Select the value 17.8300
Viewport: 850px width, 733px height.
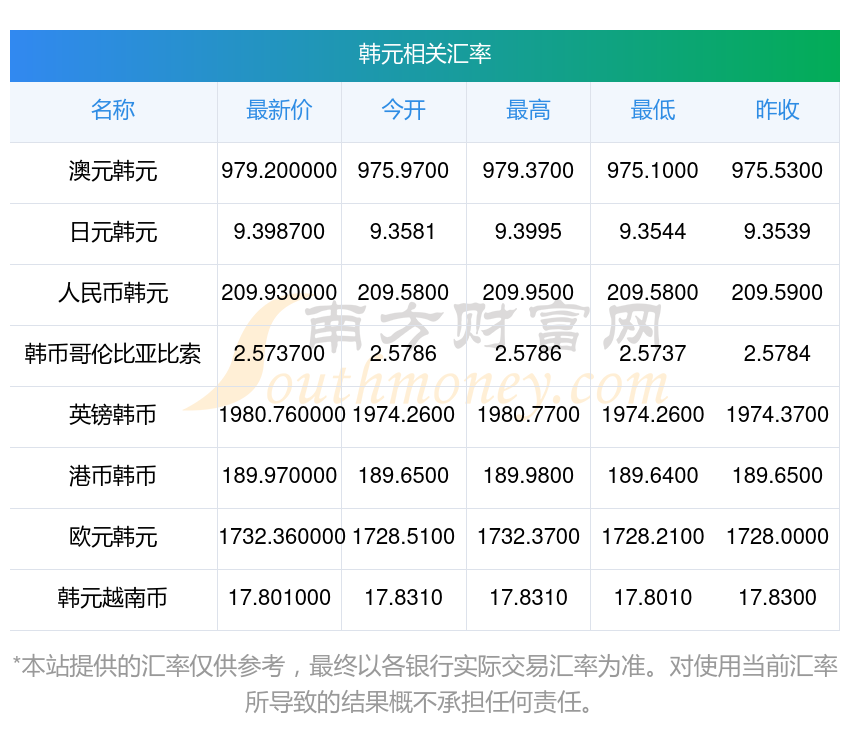pyautogui.click(x=777, y=598)
